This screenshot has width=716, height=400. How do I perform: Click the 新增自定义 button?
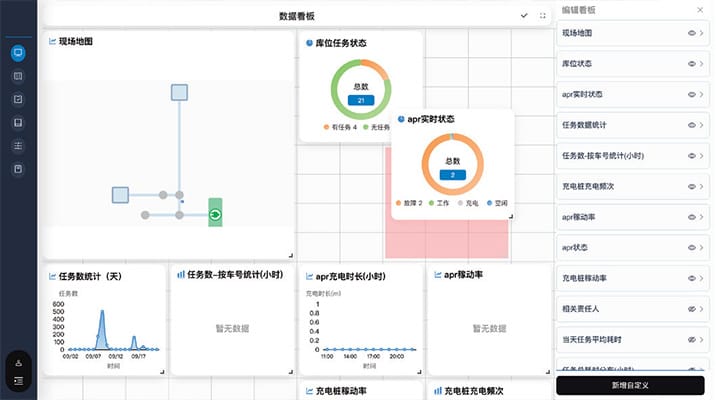point(630,385)
